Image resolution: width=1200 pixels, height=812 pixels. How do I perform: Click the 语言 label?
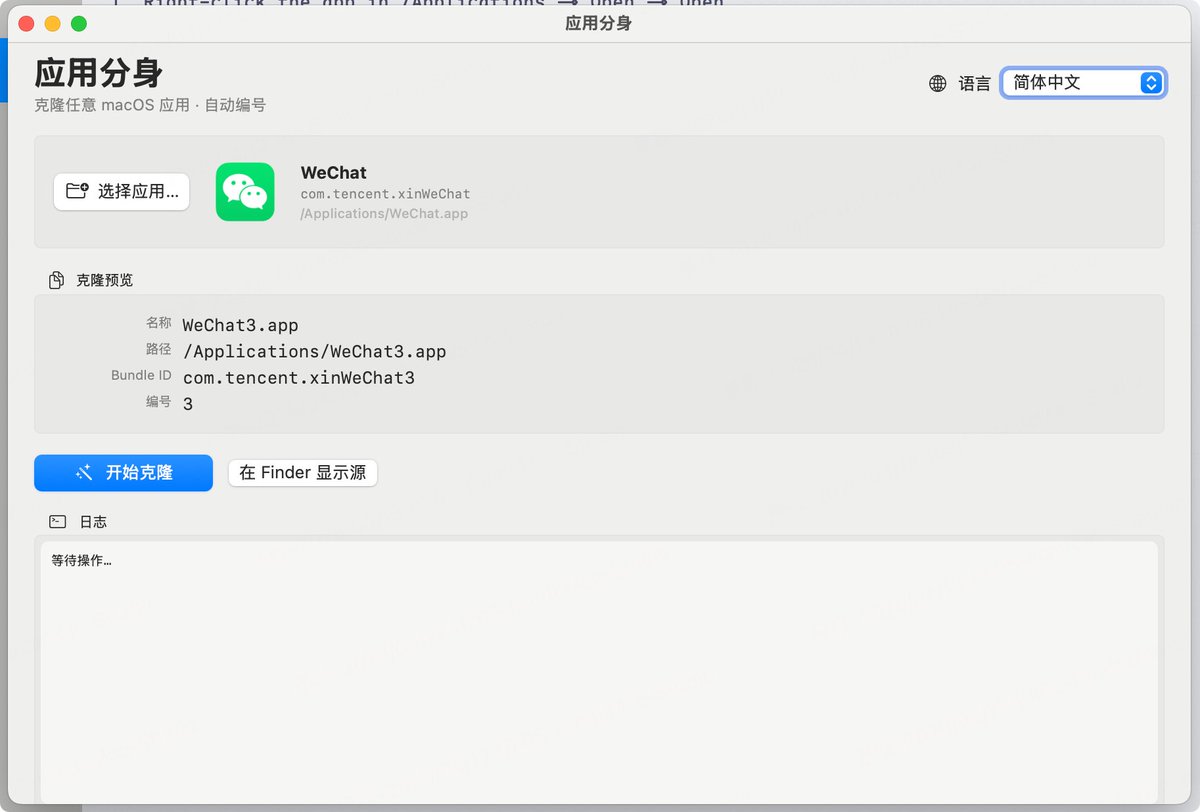(x=975, y=84)
